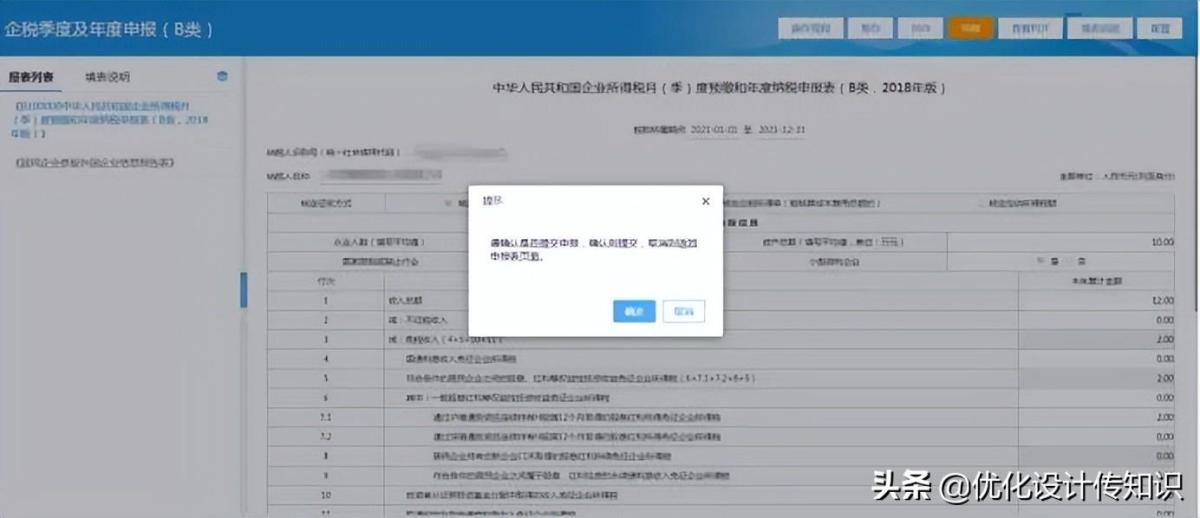Click the first button in the top toolbar
Viewport: 1200px width, 518px height.
point(811,29)
